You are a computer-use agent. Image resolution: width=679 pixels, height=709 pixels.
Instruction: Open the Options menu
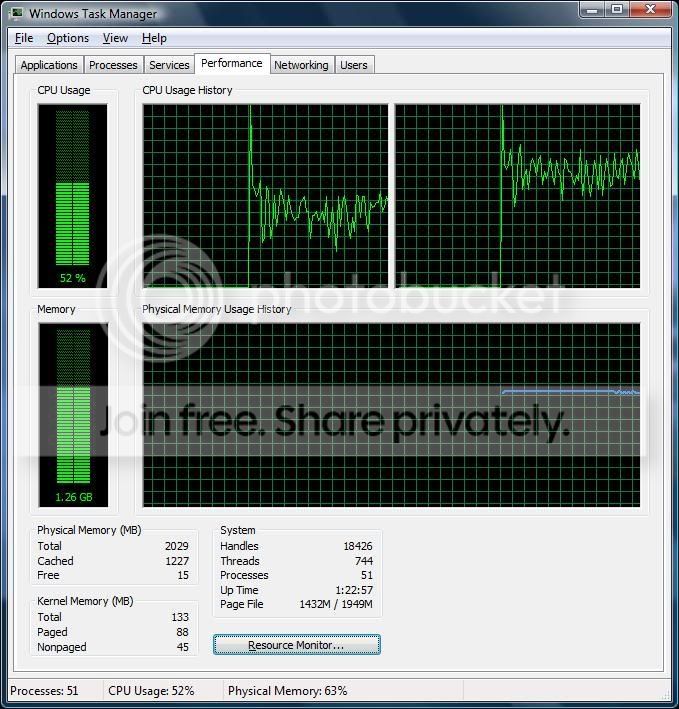[68, 38]
